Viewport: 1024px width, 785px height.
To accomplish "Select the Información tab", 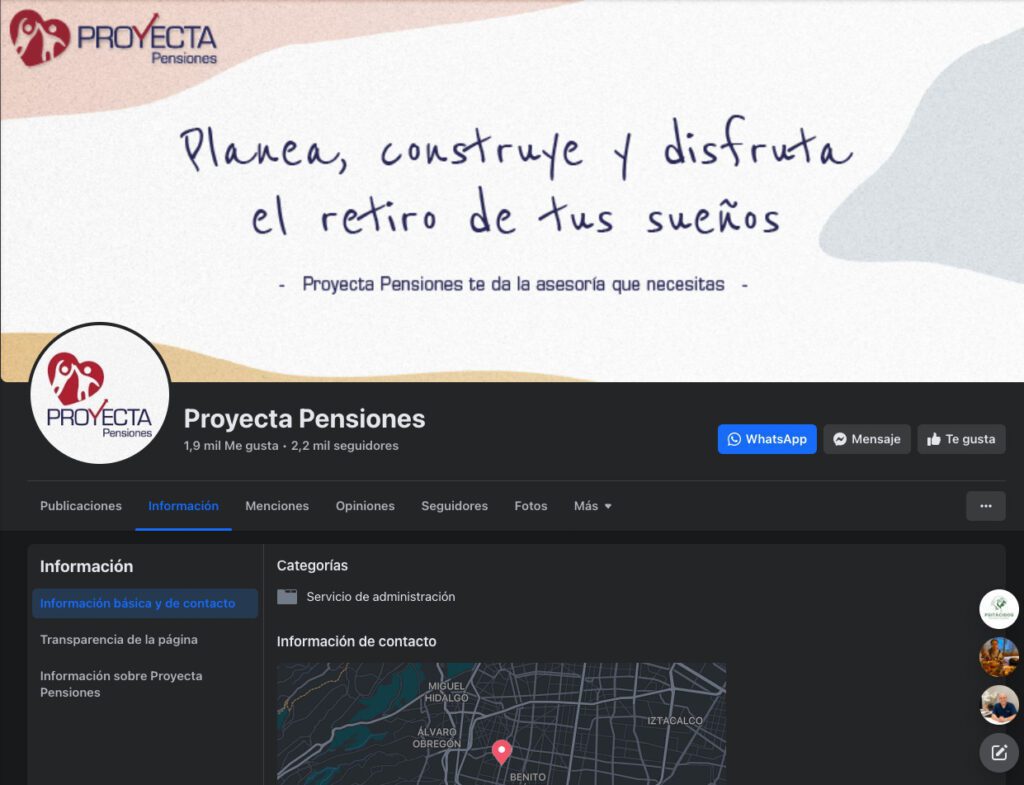I will [x=184, y=506].
